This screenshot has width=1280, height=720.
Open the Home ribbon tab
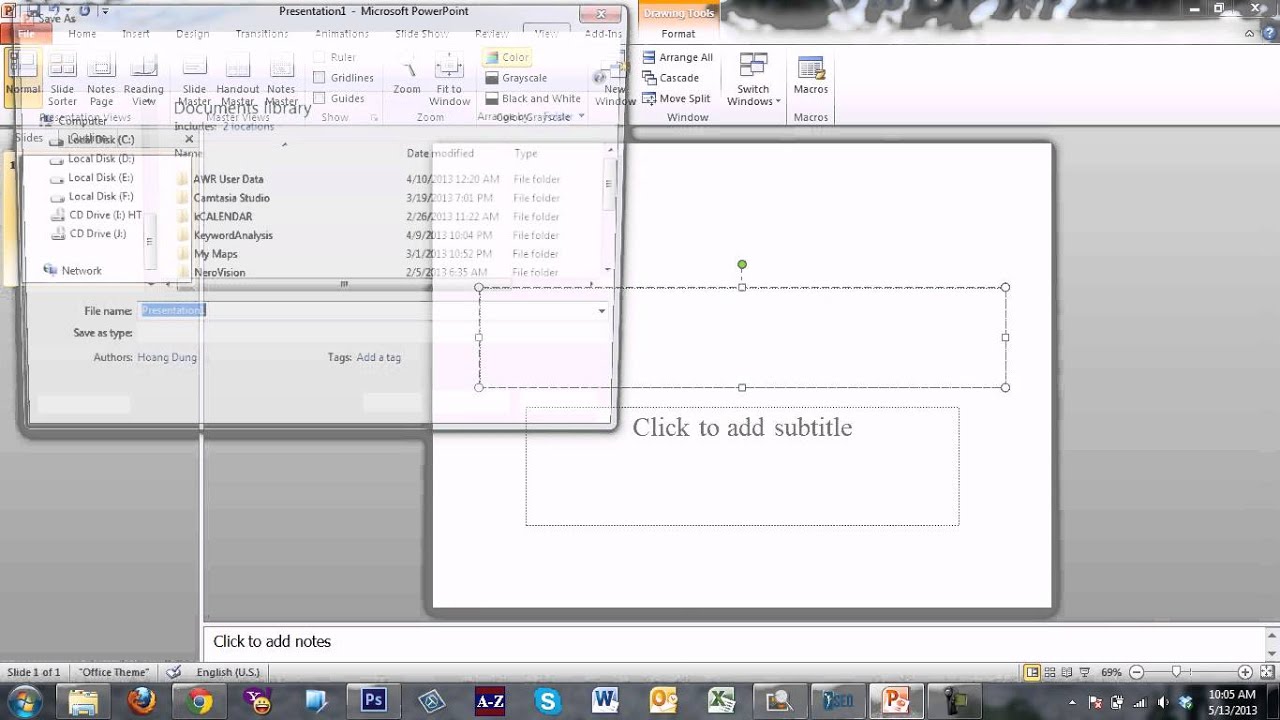point(82,34)
